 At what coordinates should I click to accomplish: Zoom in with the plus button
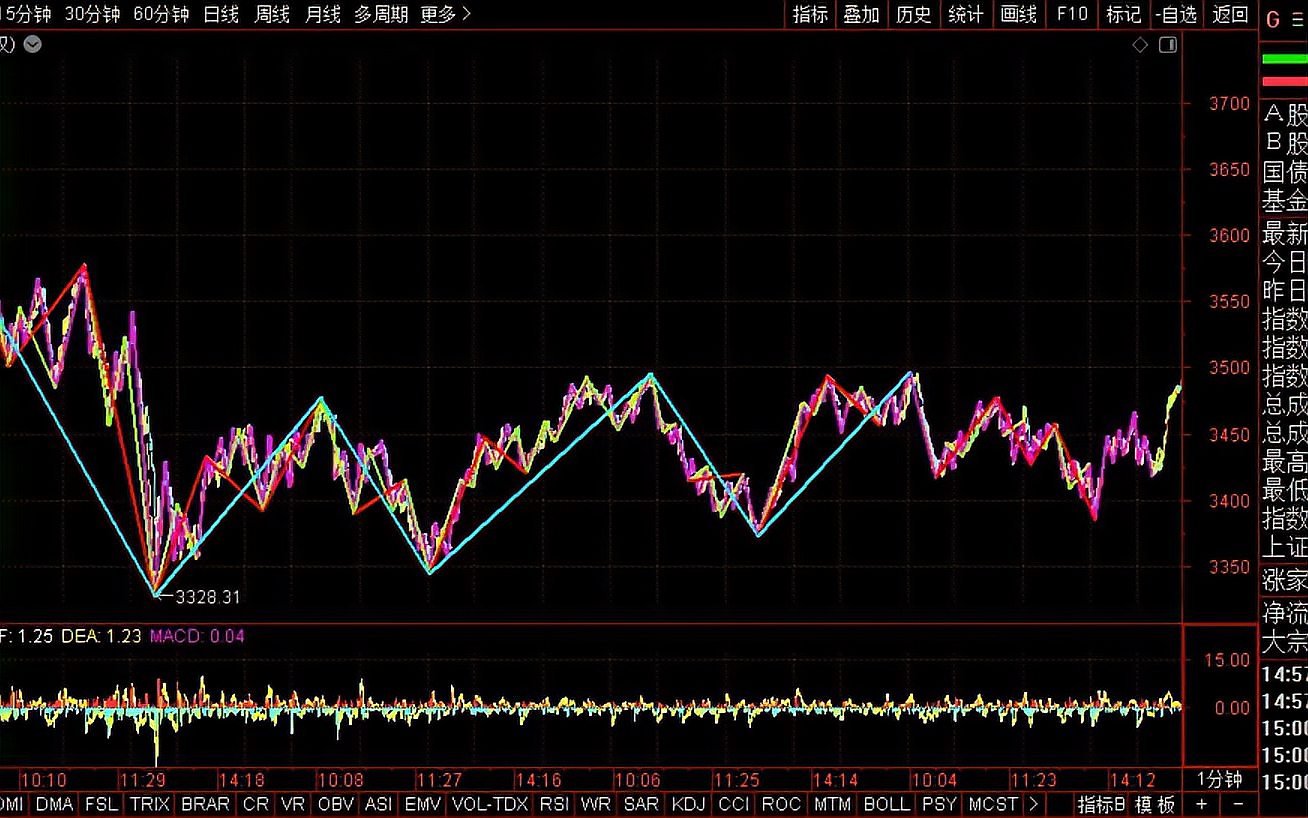pos(1202,804)
